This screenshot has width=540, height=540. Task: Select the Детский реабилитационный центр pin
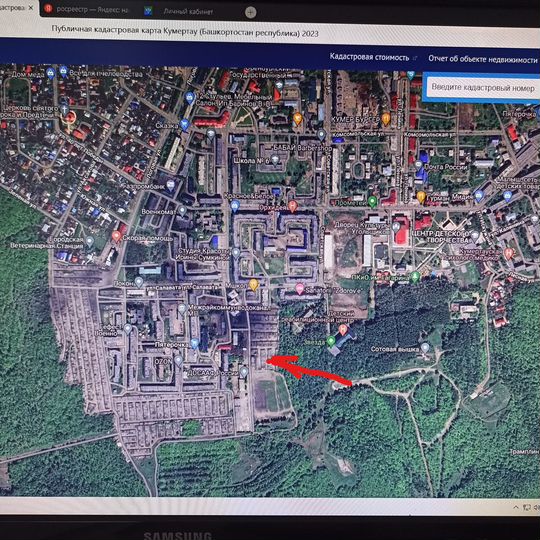click(x=343, y=330)
